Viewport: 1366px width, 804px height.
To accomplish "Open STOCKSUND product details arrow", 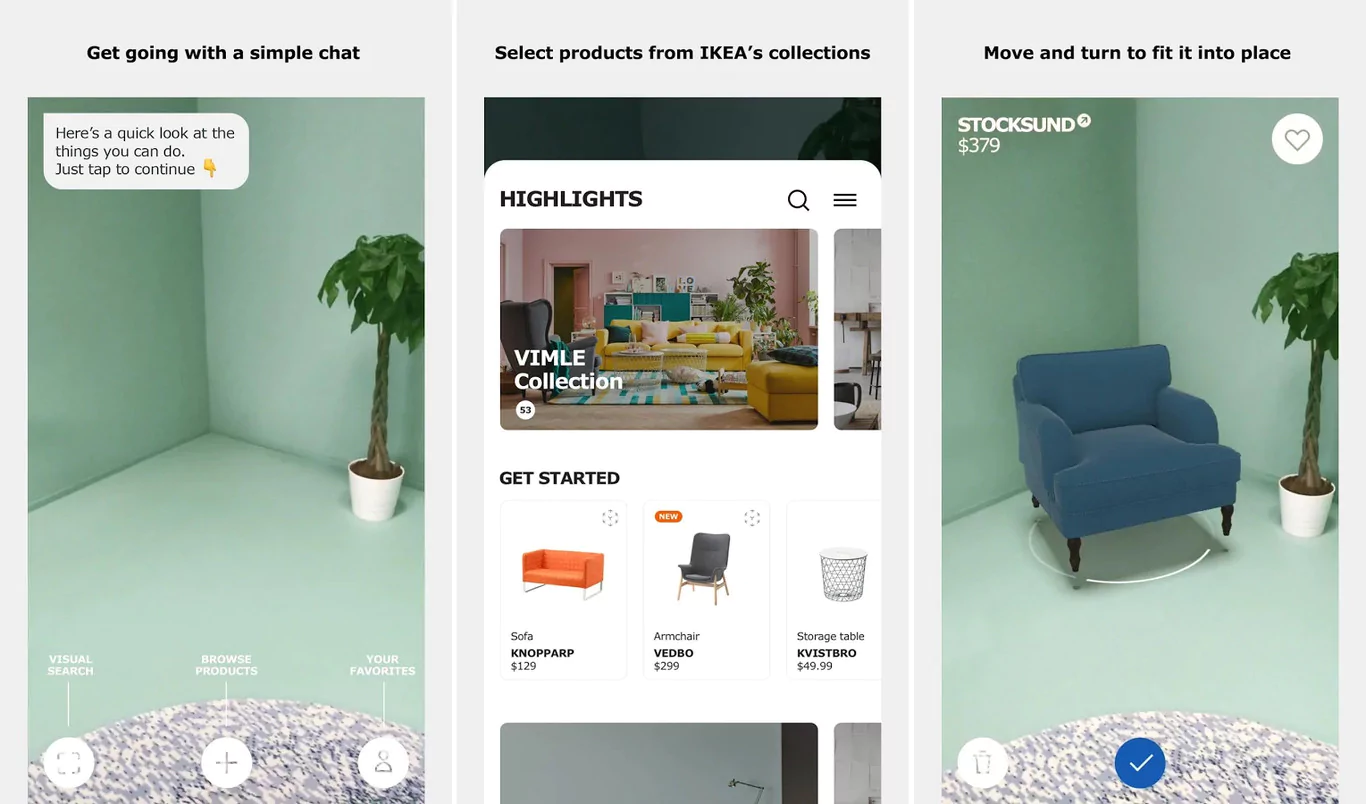I will click(x=1083, y=121).
